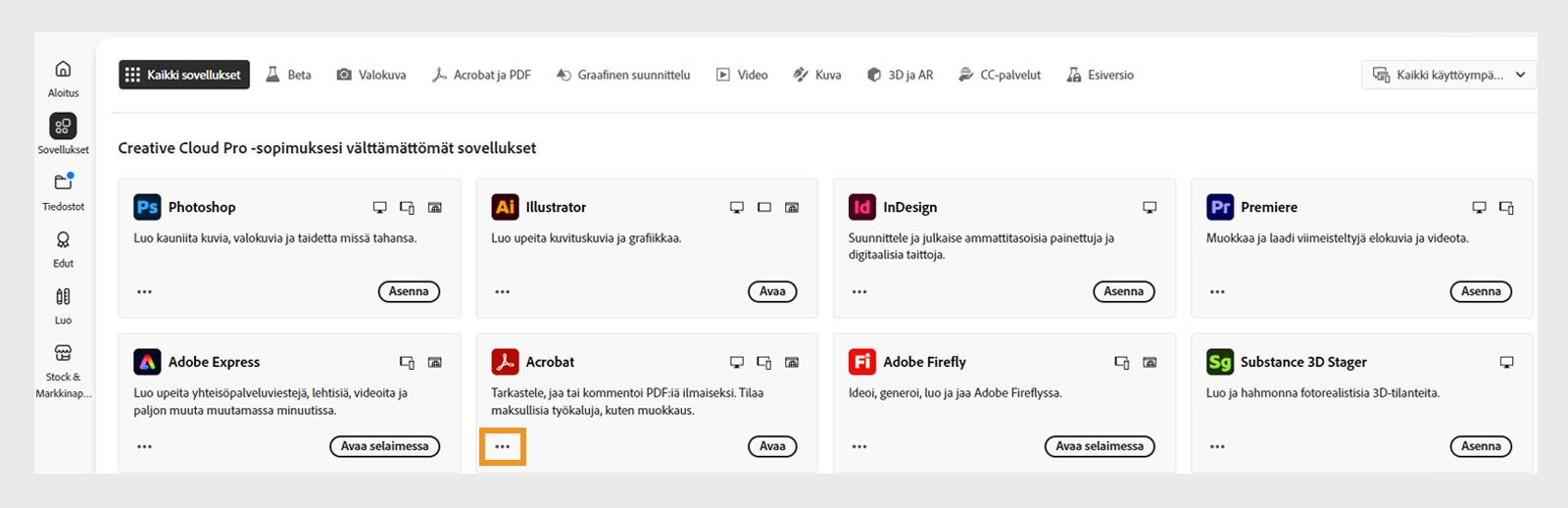Click the Premiere app icon
Image resolution: width=1568 pixels, height=508 pixels.
pos(1220,207)
